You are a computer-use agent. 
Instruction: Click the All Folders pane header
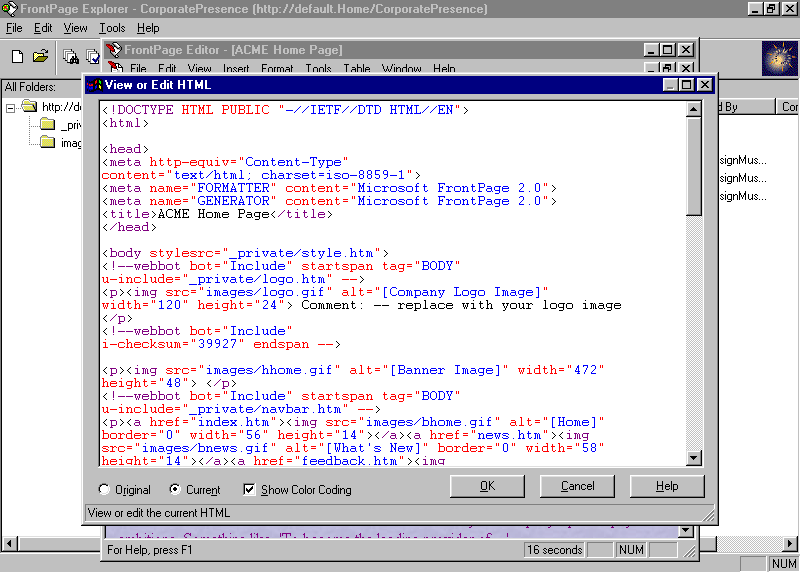point(42,87)
